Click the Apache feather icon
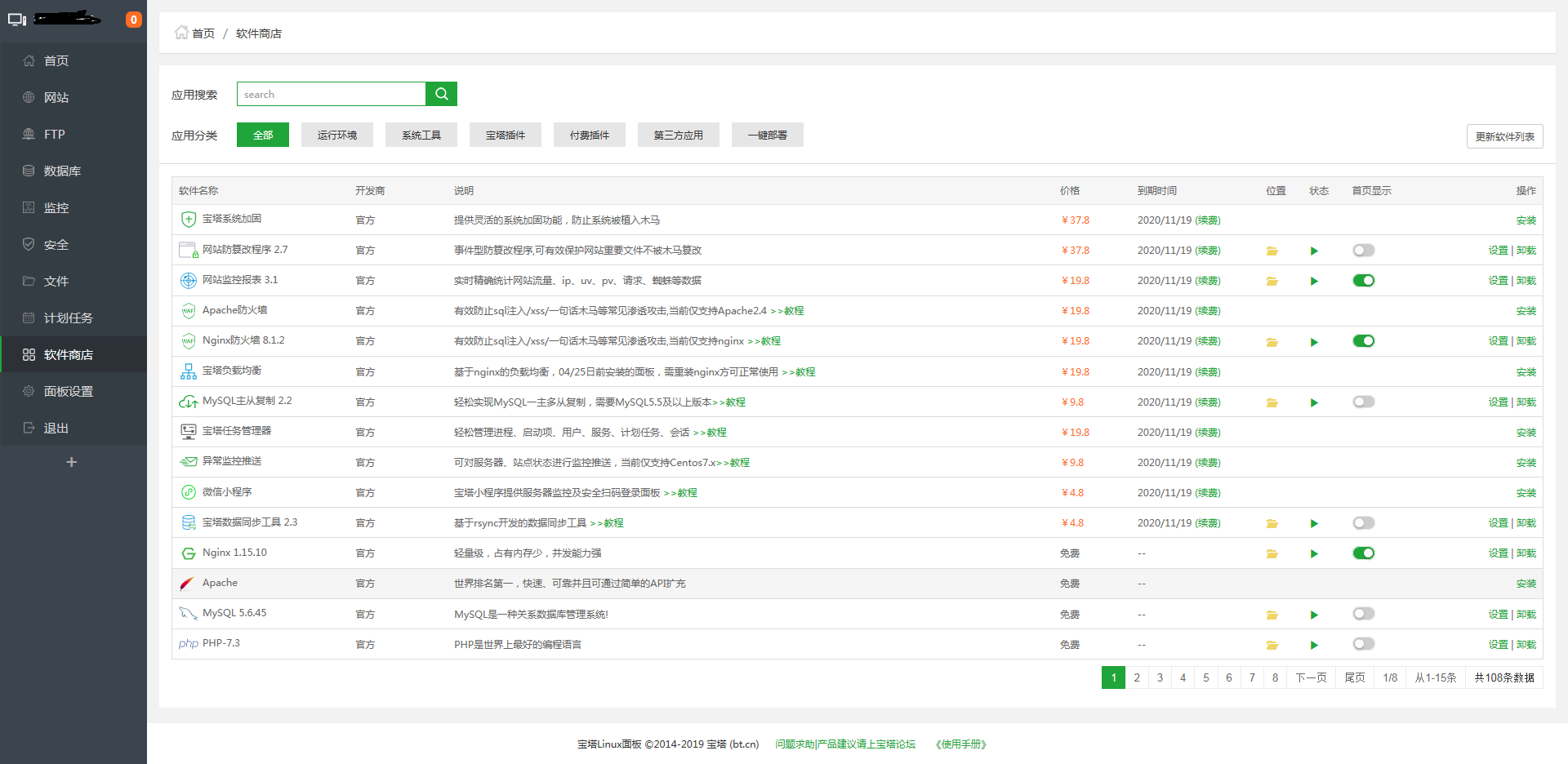Screen dimensions: 1568x764 (187, 584)
